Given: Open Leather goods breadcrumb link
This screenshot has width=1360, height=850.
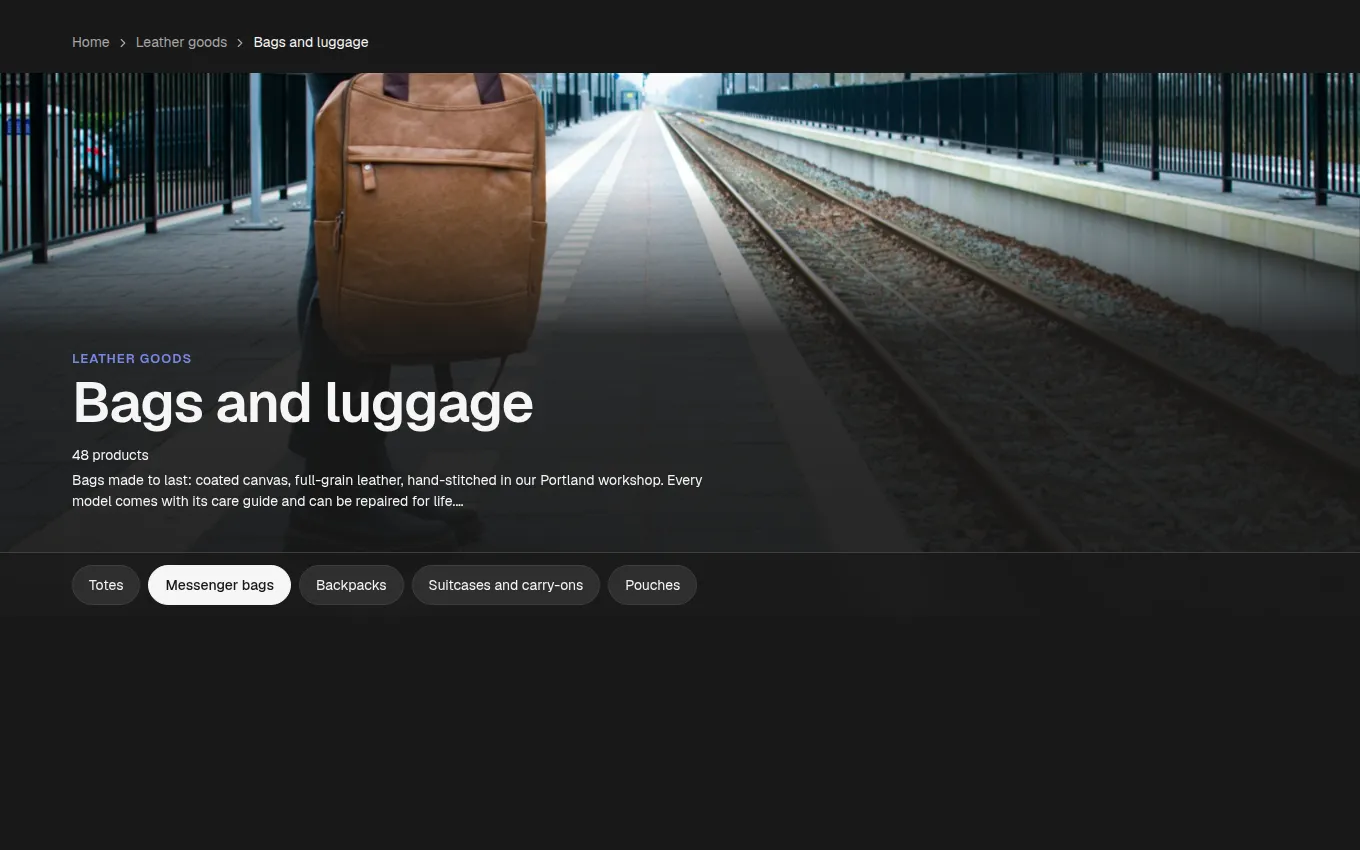Looking at the screenshot, I should (181, 42).
